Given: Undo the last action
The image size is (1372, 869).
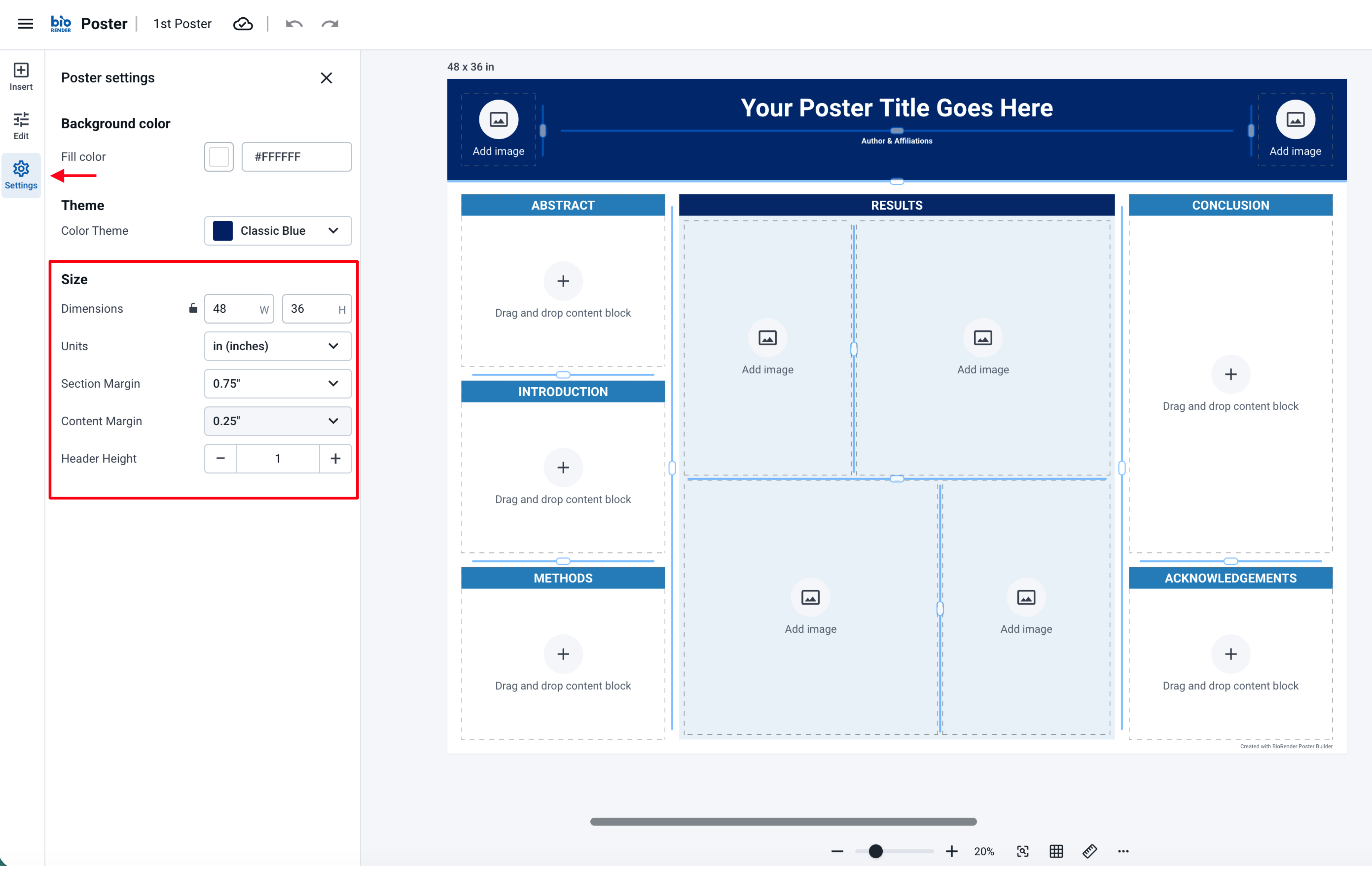Looking at the screenshot, I should pos(294,24).
